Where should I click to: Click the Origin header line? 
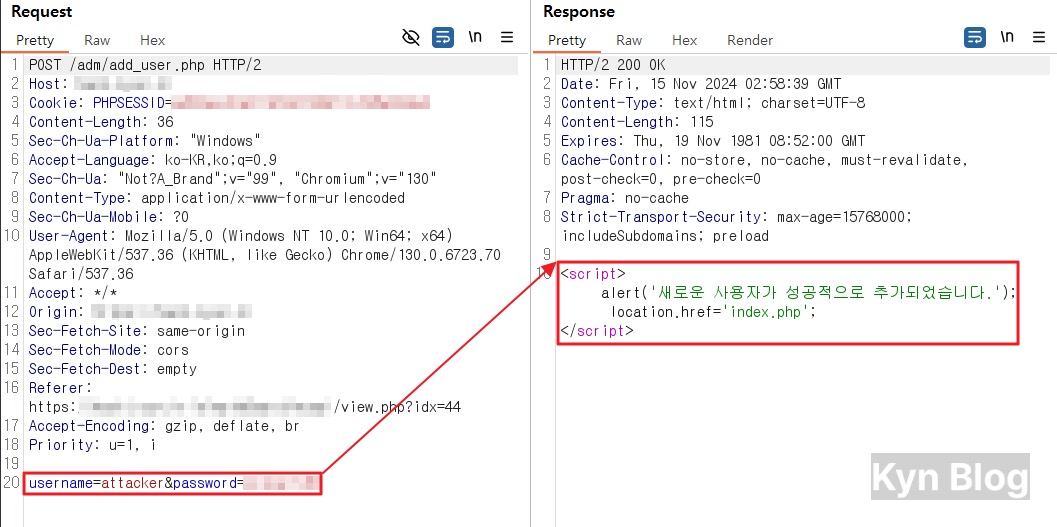(x=140, y=312)
